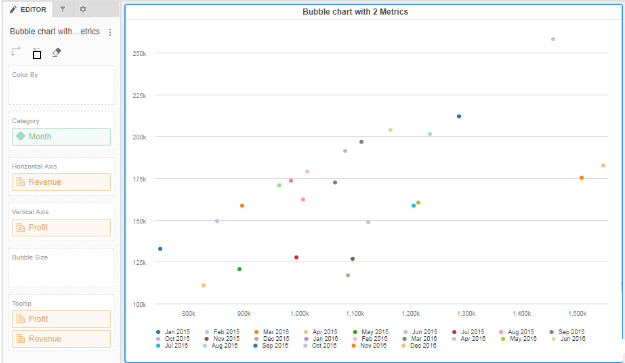Image resolution: width=625 pixels, height=363 pixels.
Task: Switch to the EDITOR tab
Action: click(28, 9)
